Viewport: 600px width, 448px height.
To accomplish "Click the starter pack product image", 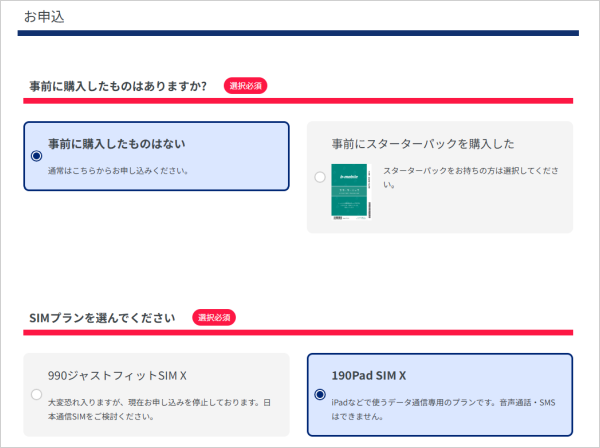I will [x=351, y=192].
